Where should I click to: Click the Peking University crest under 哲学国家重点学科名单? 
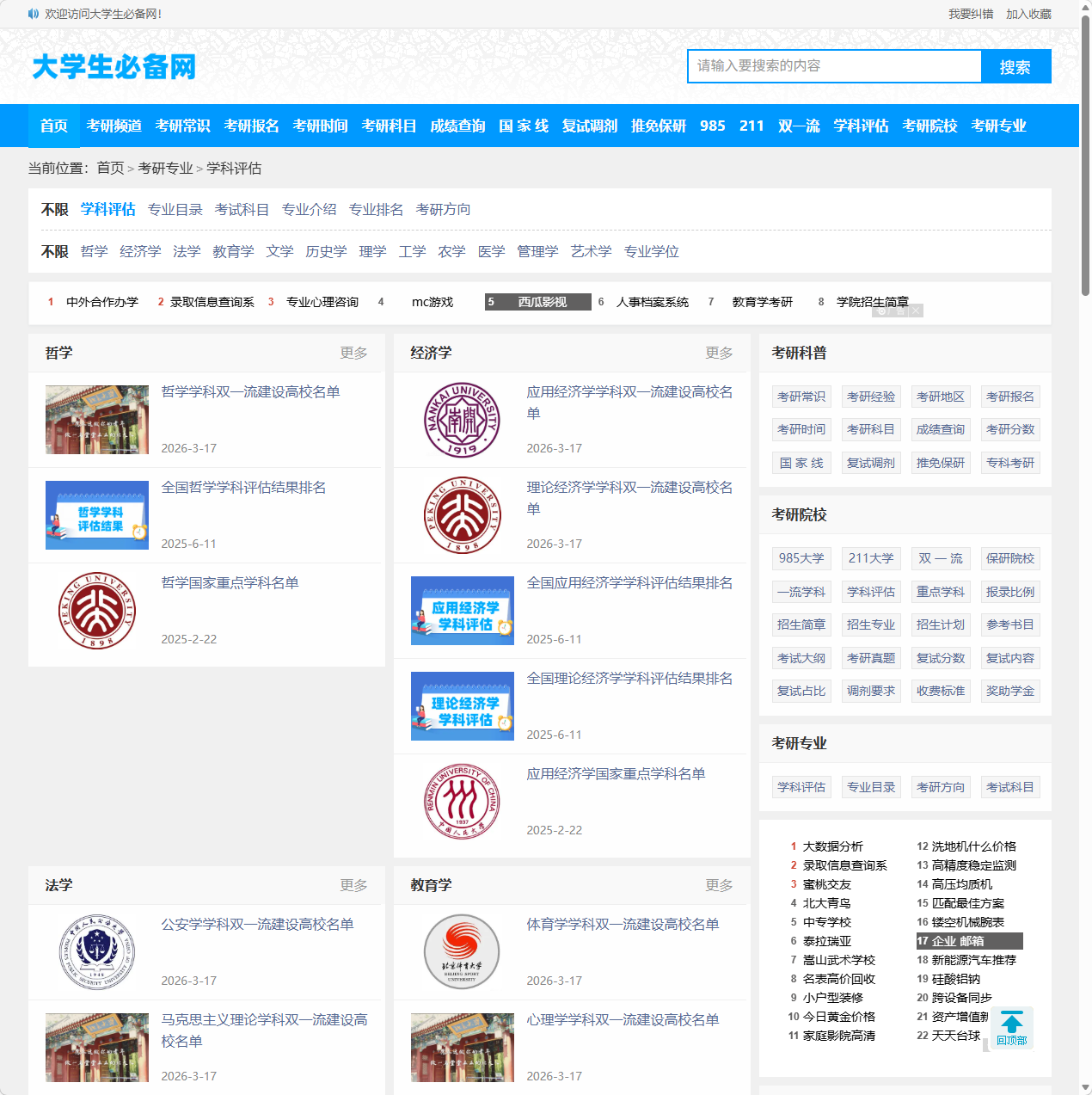pos(96,611)
